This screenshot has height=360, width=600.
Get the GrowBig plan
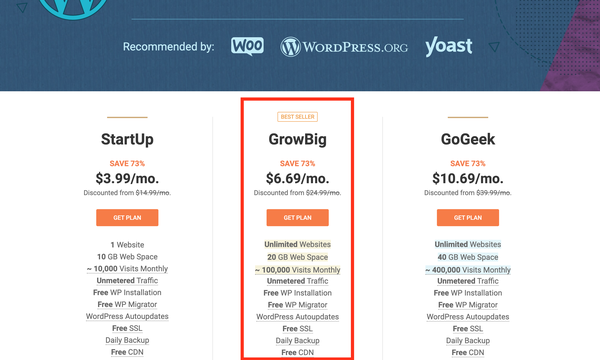pos(297,217)
